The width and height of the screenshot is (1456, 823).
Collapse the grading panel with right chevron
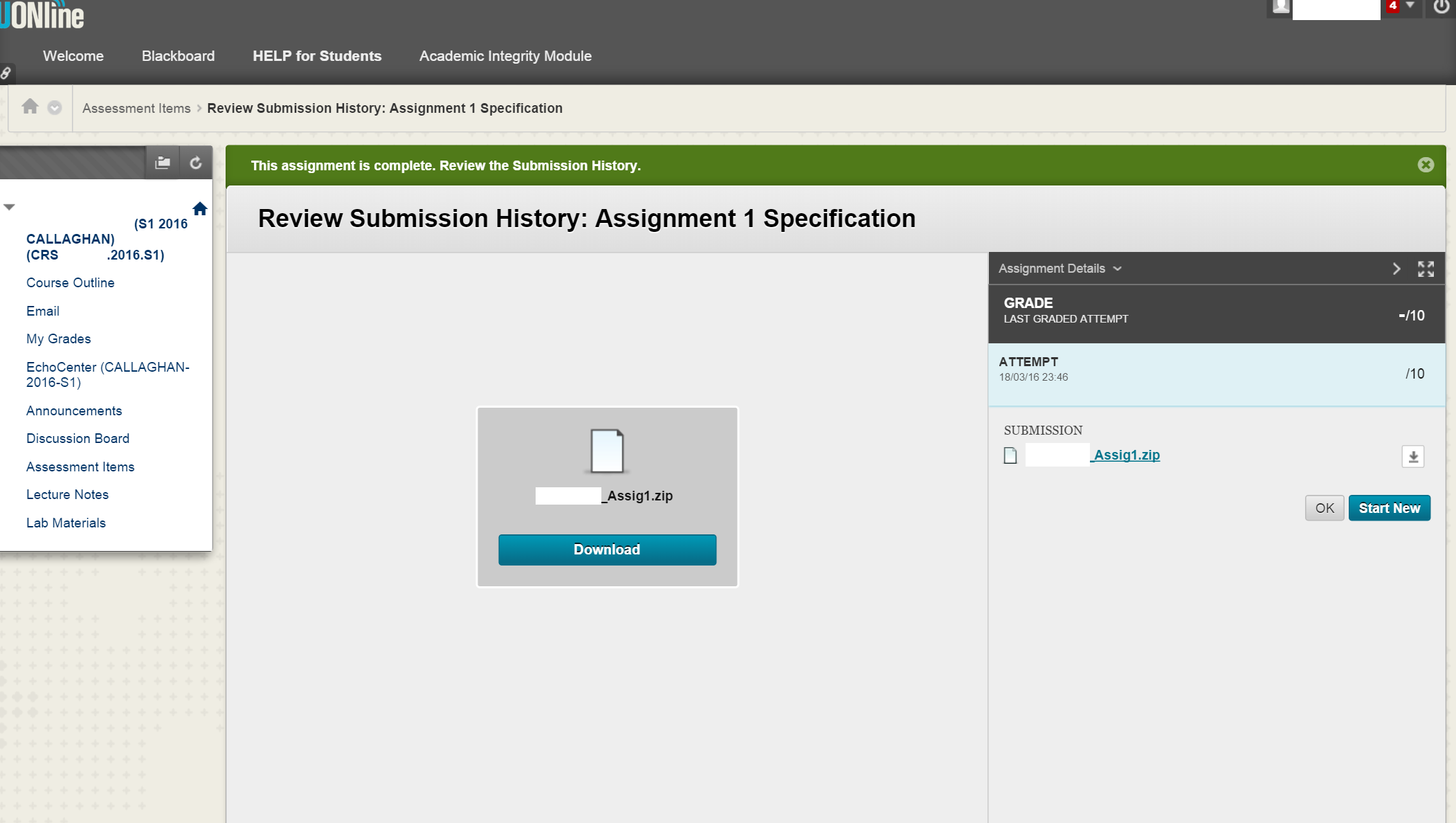pos(1396,269)
